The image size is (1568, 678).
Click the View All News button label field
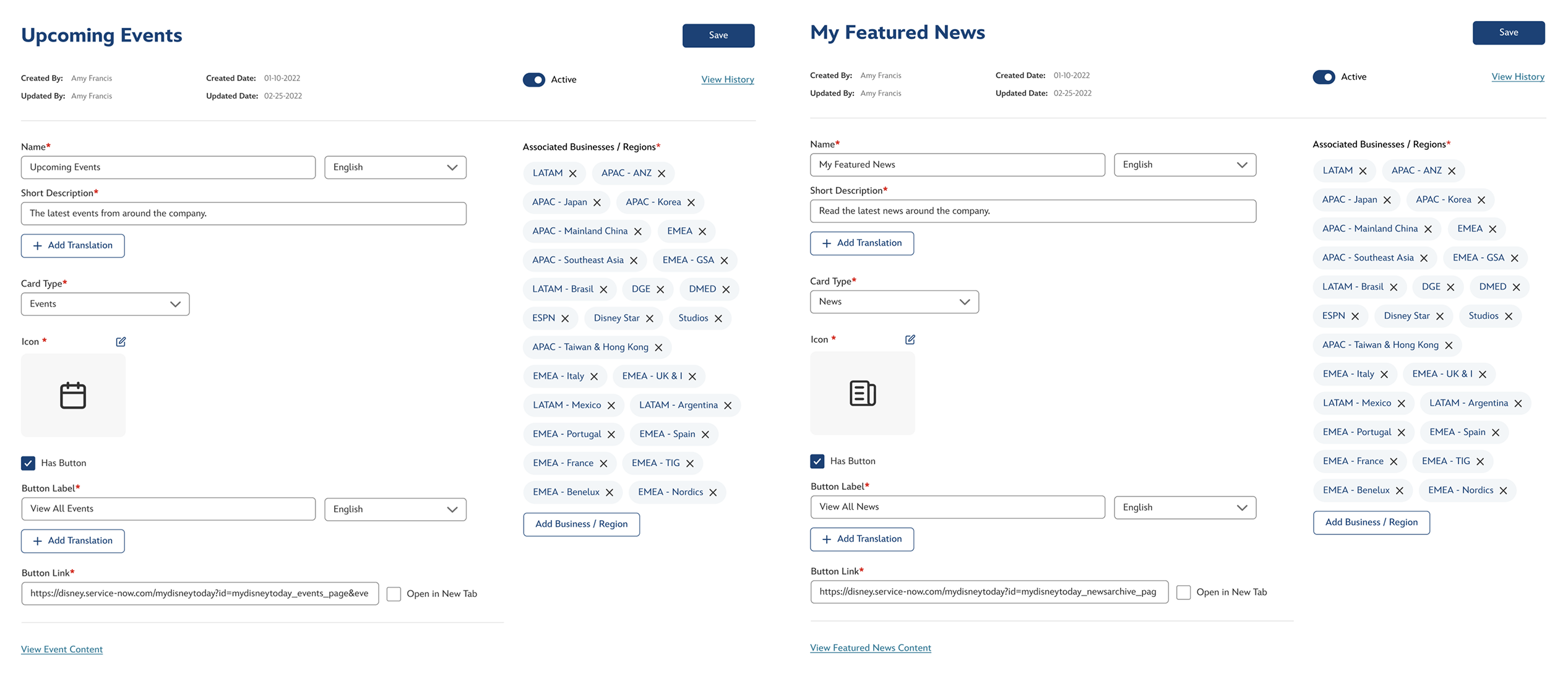pyautogui.click(x=957, y=507)
